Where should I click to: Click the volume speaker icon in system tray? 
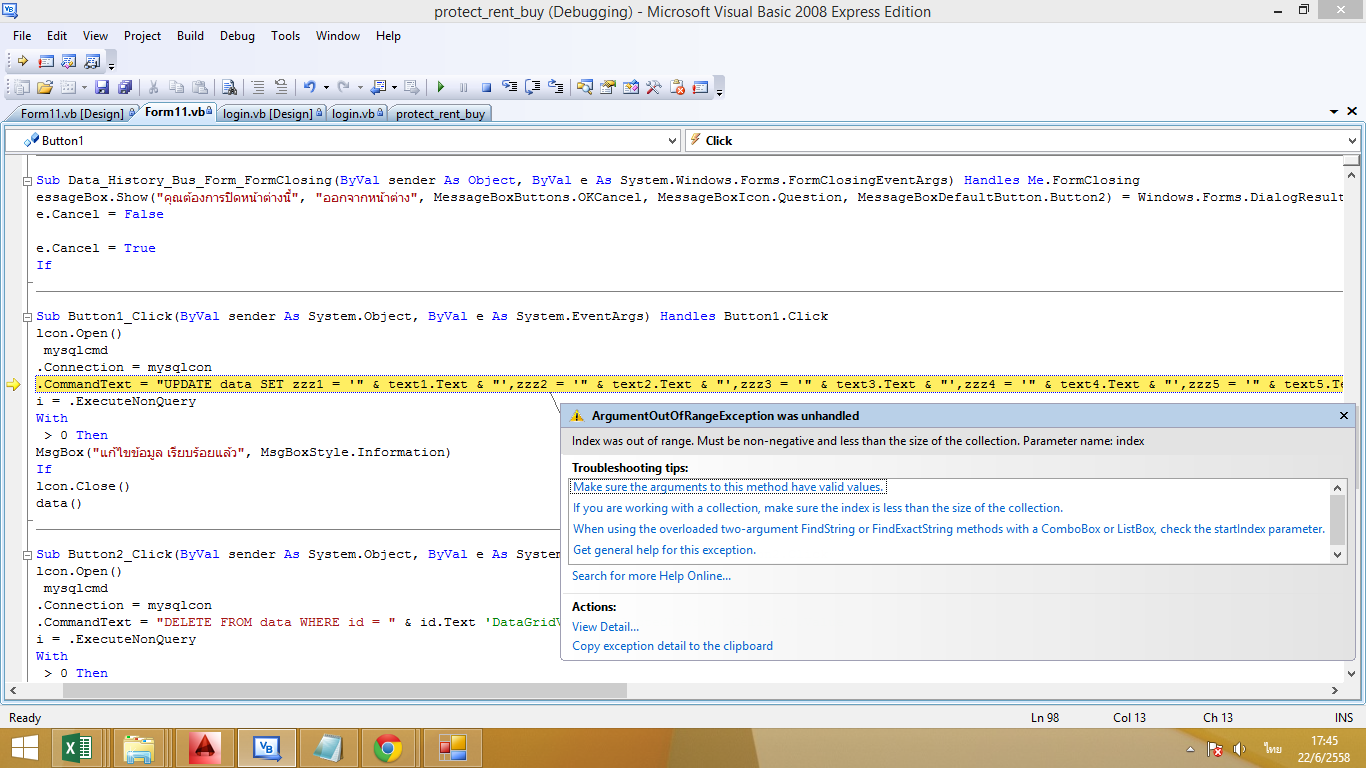(1240, 748)
